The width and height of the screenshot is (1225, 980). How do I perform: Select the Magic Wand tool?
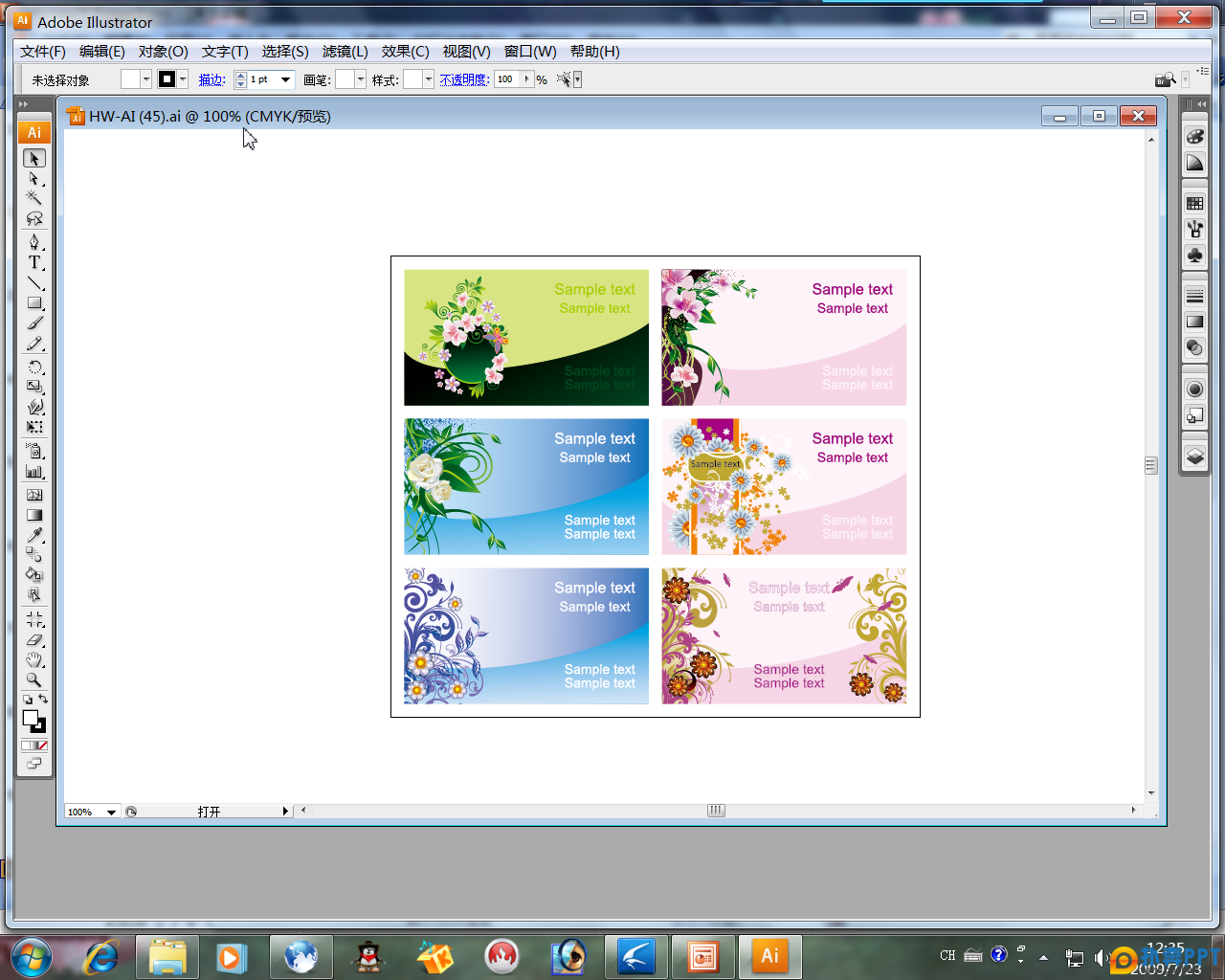(x=34, y=198)
